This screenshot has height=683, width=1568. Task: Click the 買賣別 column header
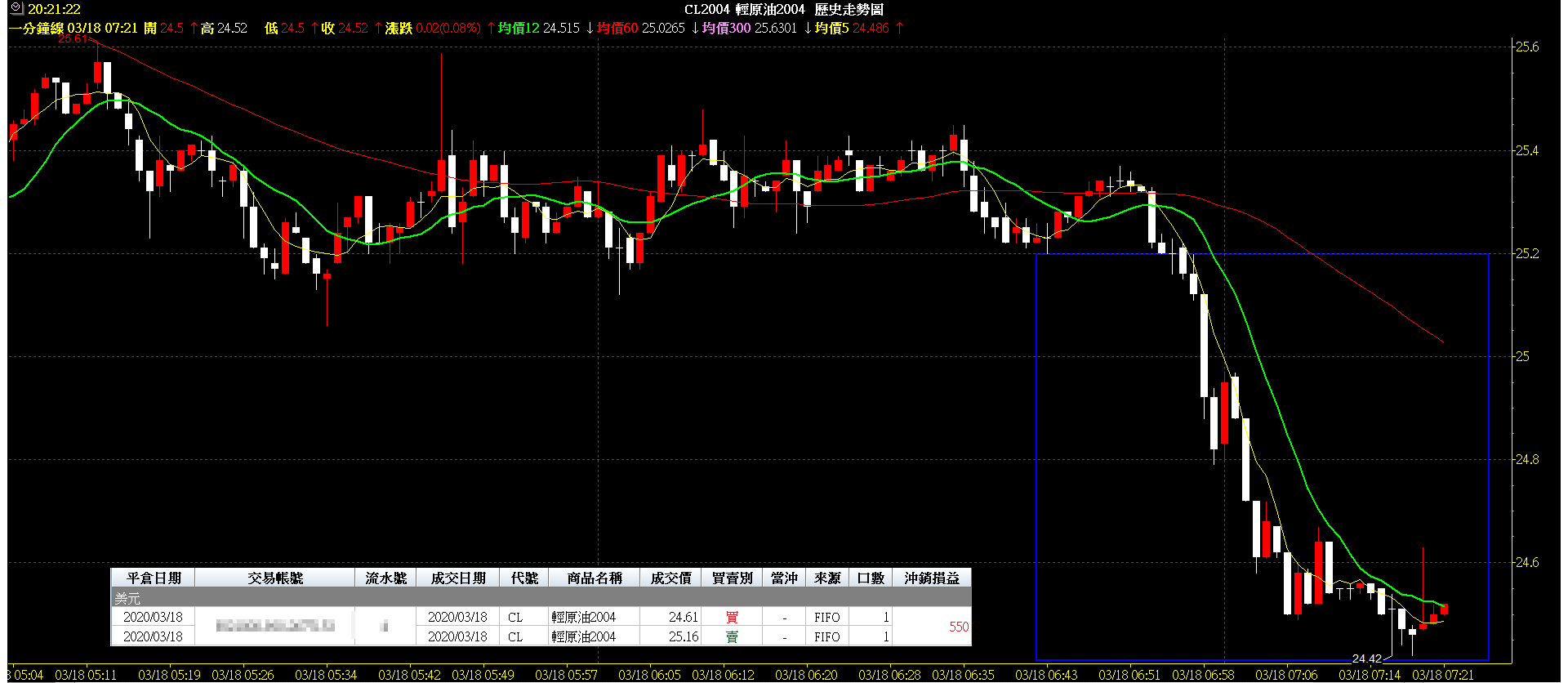tap(732, 578)
